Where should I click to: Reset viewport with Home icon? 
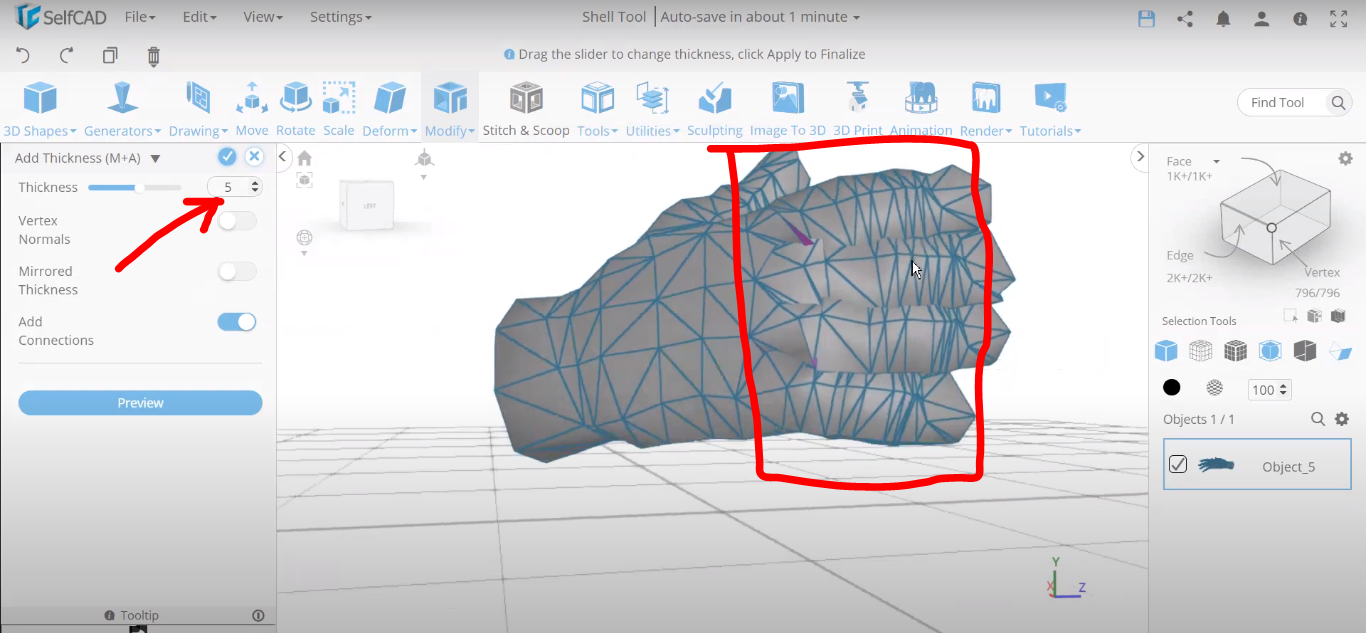pos(305,158)
